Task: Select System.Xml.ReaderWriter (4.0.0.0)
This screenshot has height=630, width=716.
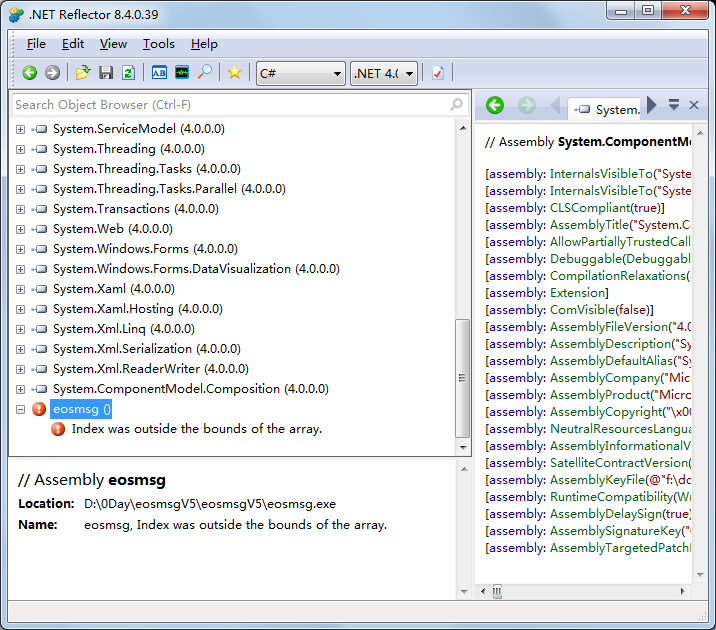Action: point(151,369)
